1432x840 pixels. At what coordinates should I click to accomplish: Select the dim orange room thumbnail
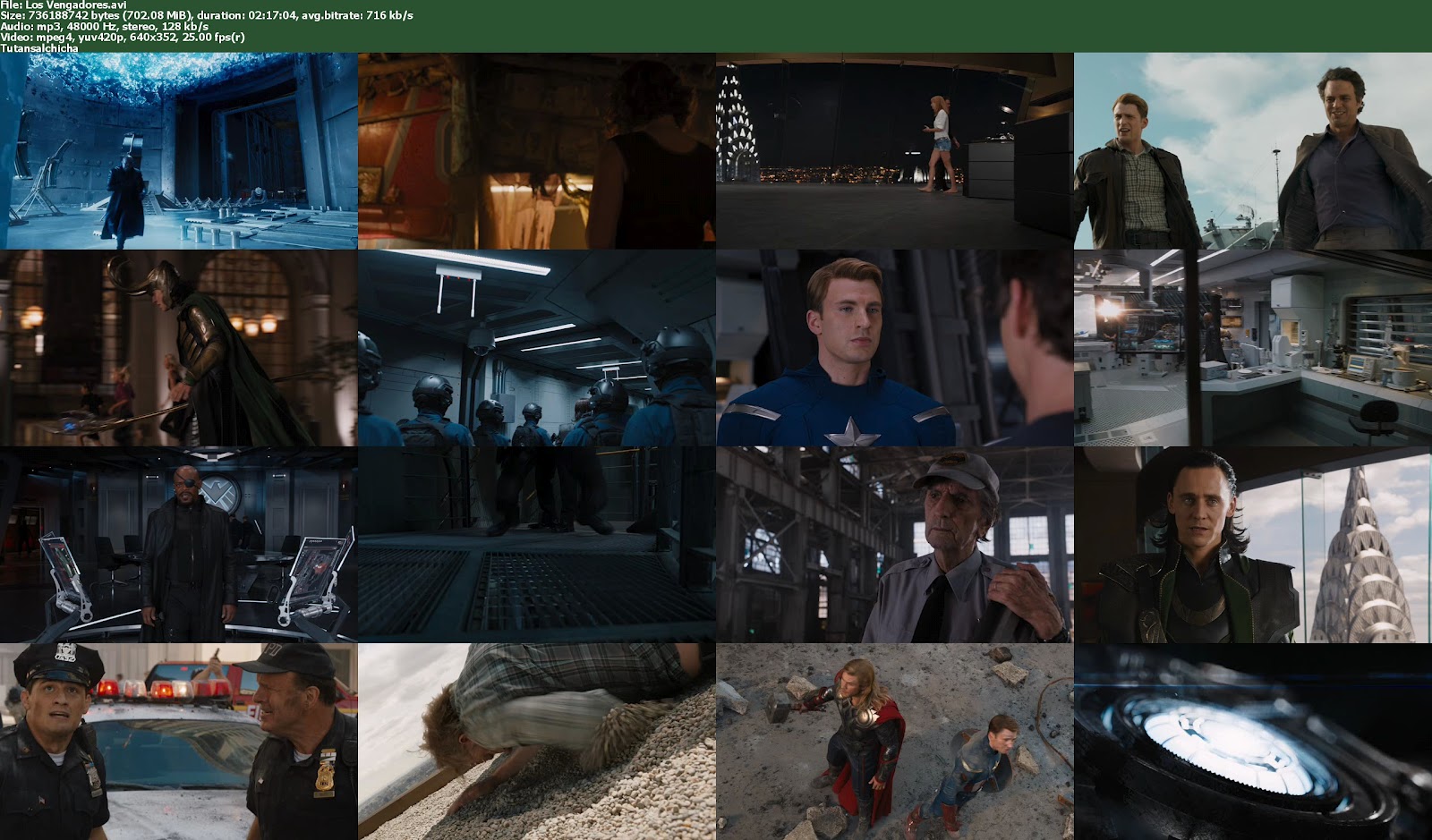[x=537, y=150]
